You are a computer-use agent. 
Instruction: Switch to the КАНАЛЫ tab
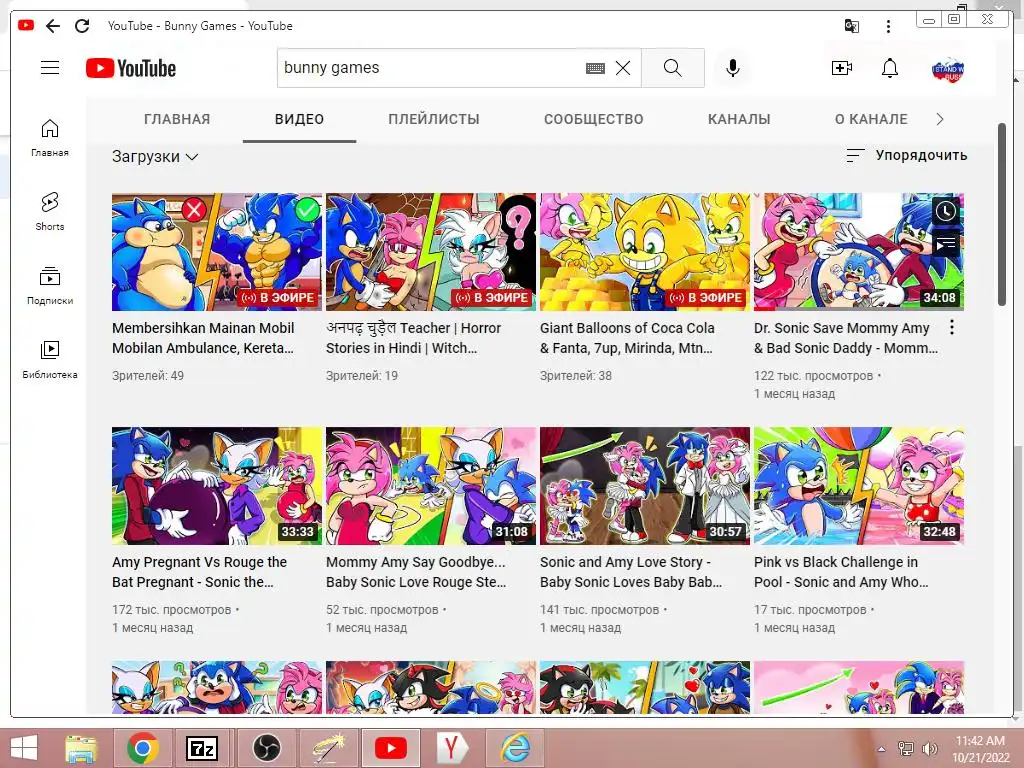click(x=739, y=120)
